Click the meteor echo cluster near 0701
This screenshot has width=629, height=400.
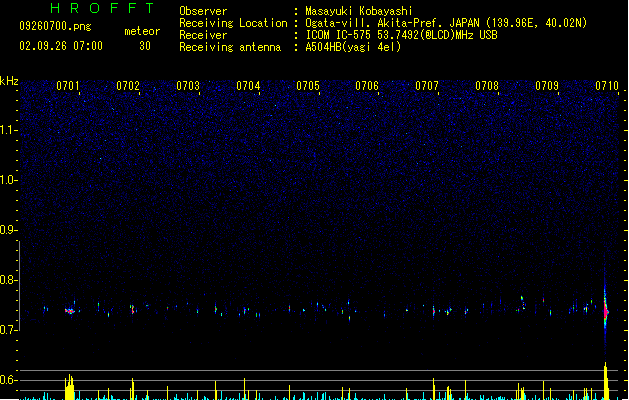pyautogui.click(x=70, y=311)
